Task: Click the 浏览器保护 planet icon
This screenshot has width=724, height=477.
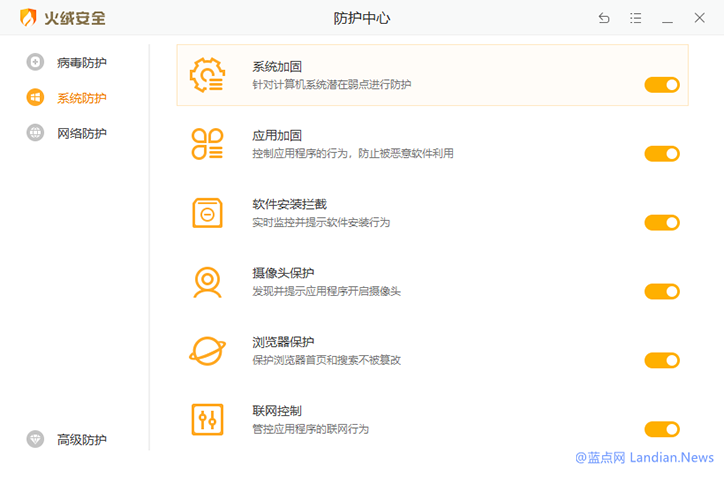Action: (x=207, y=351)
